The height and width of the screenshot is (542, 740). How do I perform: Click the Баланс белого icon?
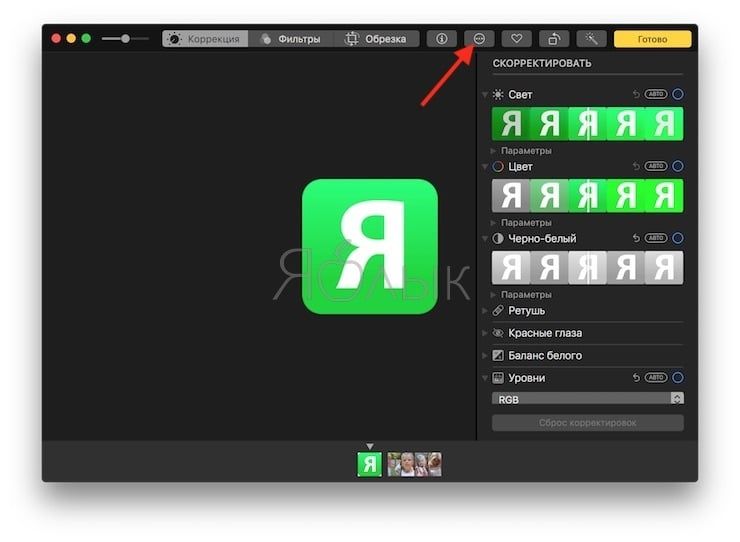click(498, 355)
